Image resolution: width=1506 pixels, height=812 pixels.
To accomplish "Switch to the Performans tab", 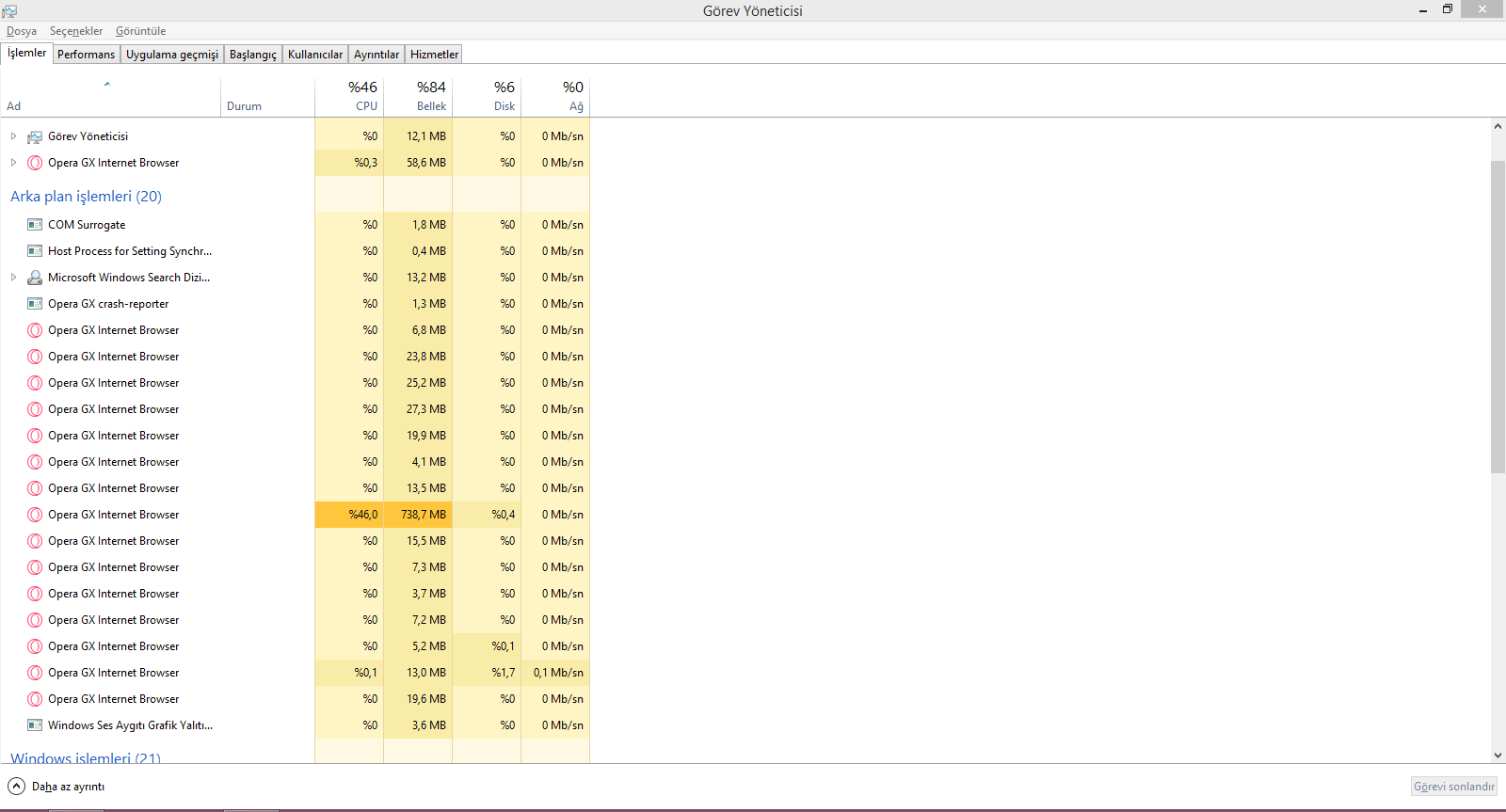I will (x=86, y=55).
